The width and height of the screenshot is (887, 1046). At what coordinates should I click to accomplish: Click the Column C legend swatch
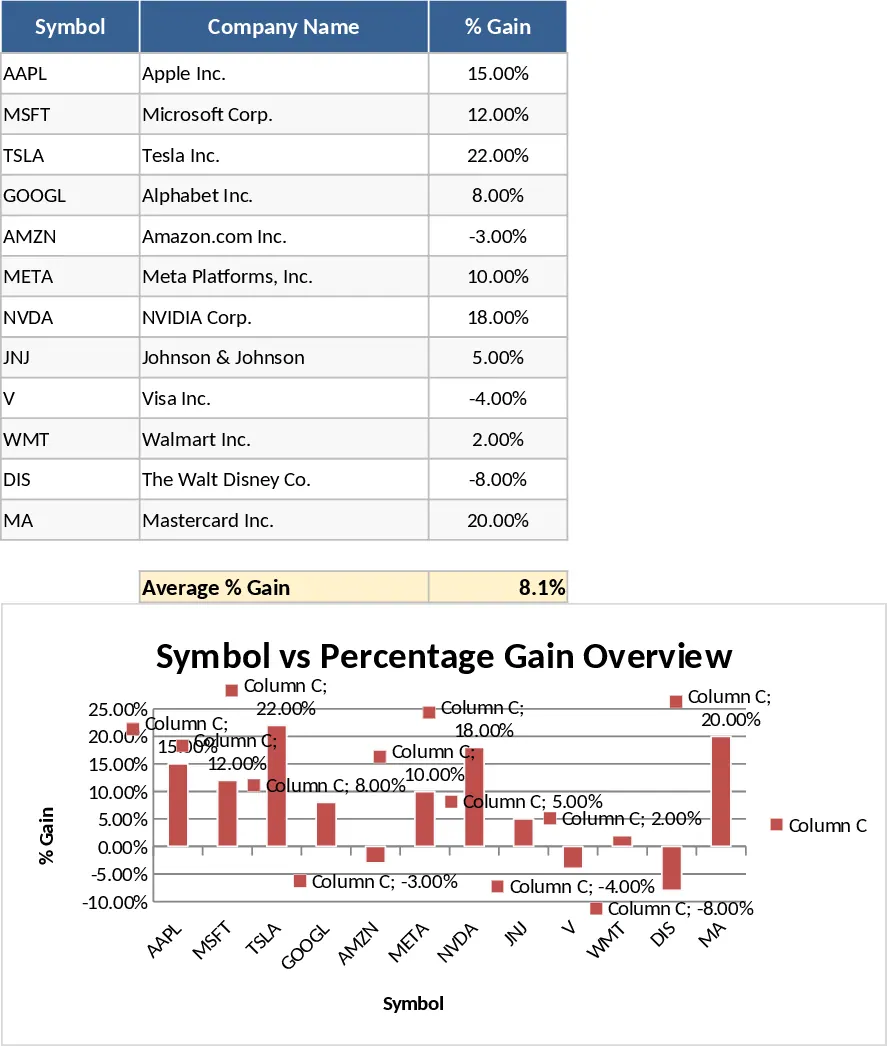click(x=776, y=825)
